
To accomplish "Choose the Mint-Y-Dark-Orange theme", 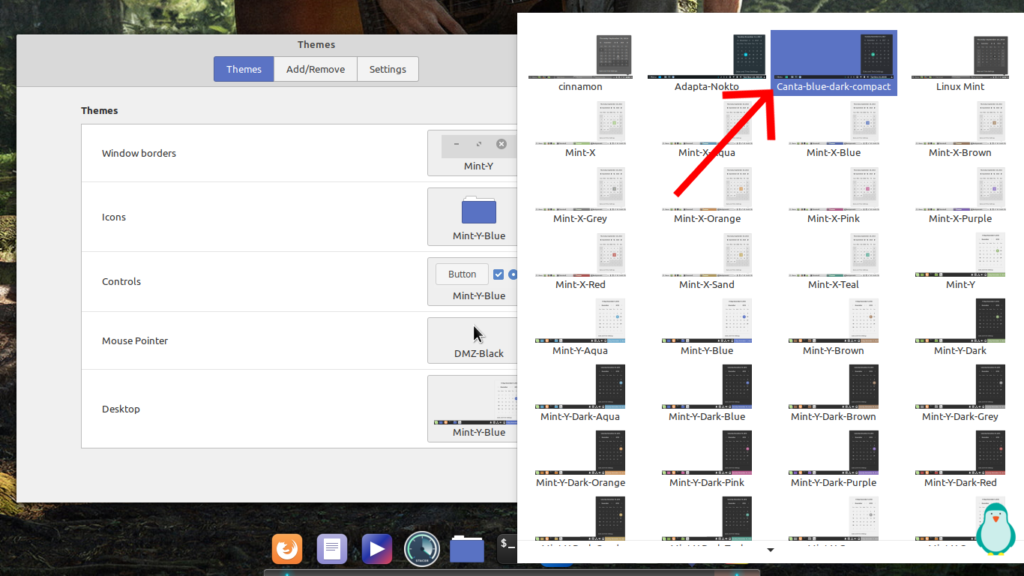I will [x=580, y=459].
